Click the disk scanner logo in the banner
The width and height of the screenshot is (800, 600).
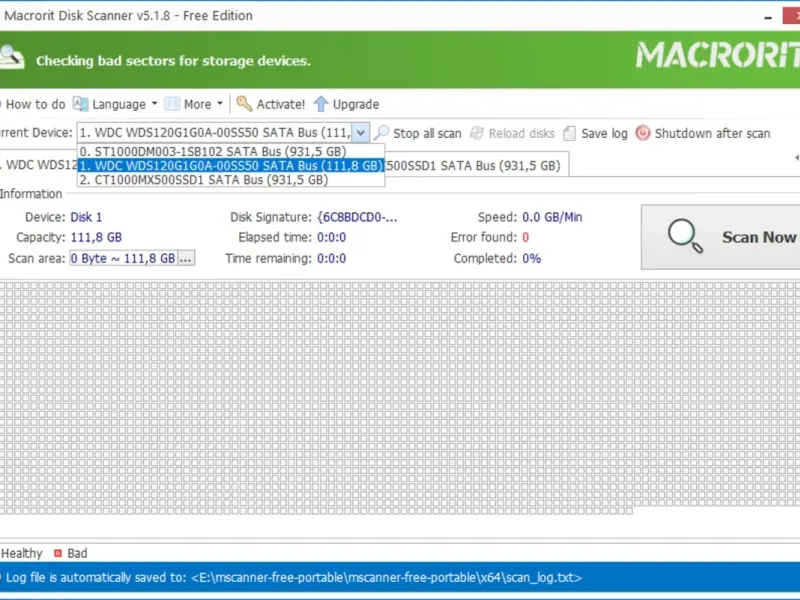tap(11, 57)
